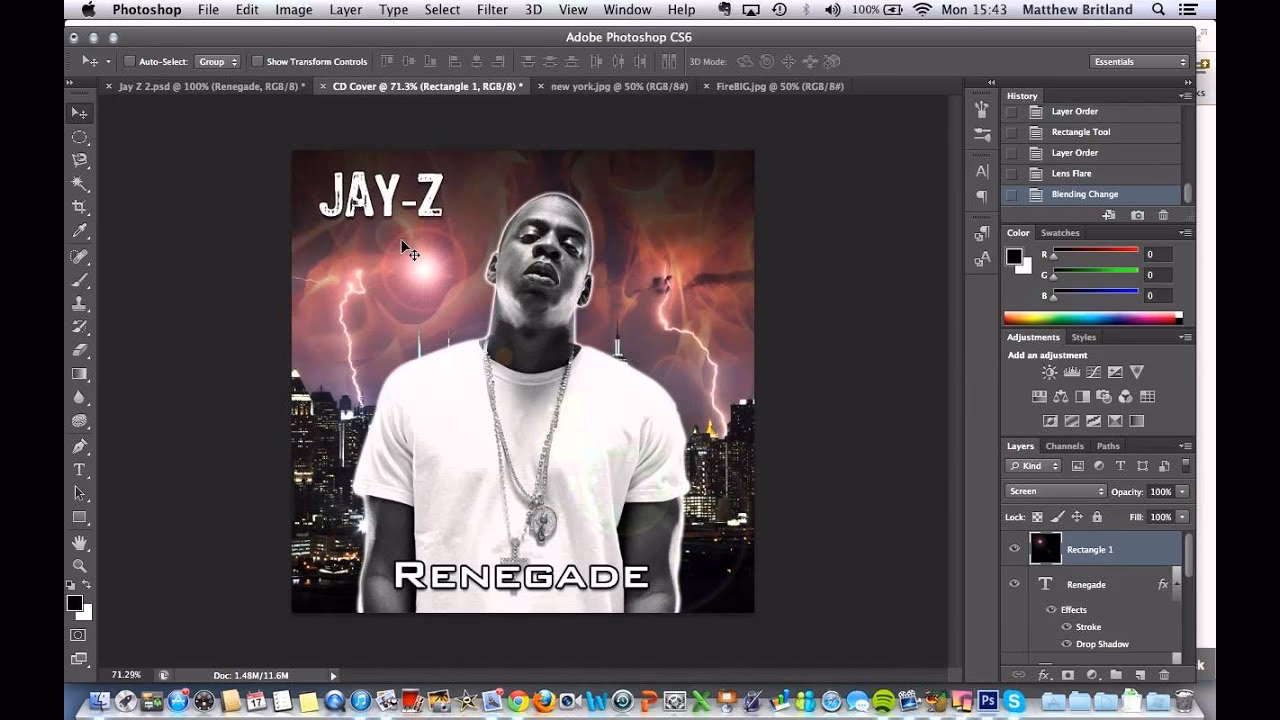Delete layer using the Layers trash icon
Viewport: 1280px width, 720px height.
[x=1164, y=675]
